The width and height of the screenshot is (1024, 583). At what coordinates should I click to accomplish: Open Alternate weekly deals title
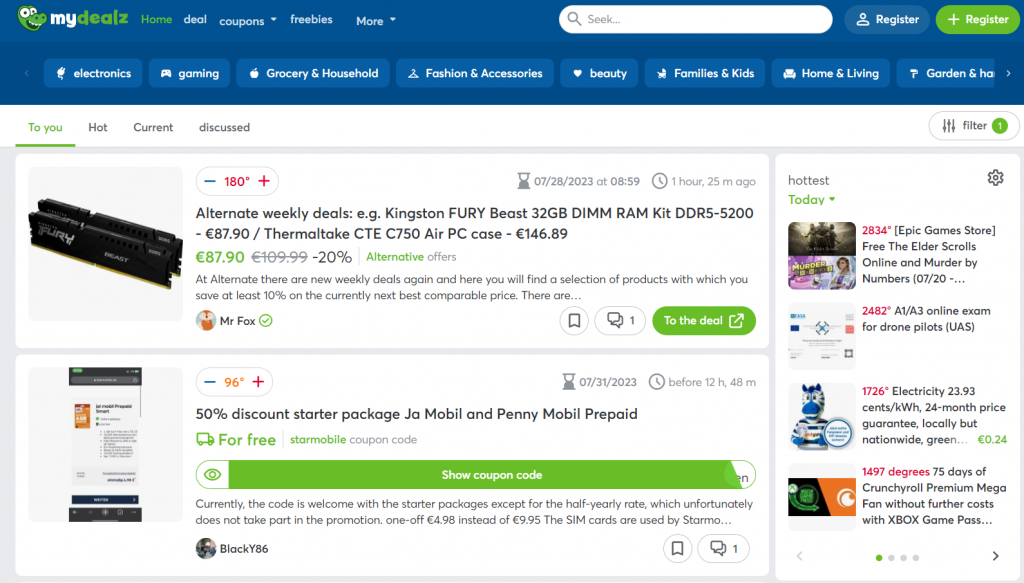click(474, 223)
